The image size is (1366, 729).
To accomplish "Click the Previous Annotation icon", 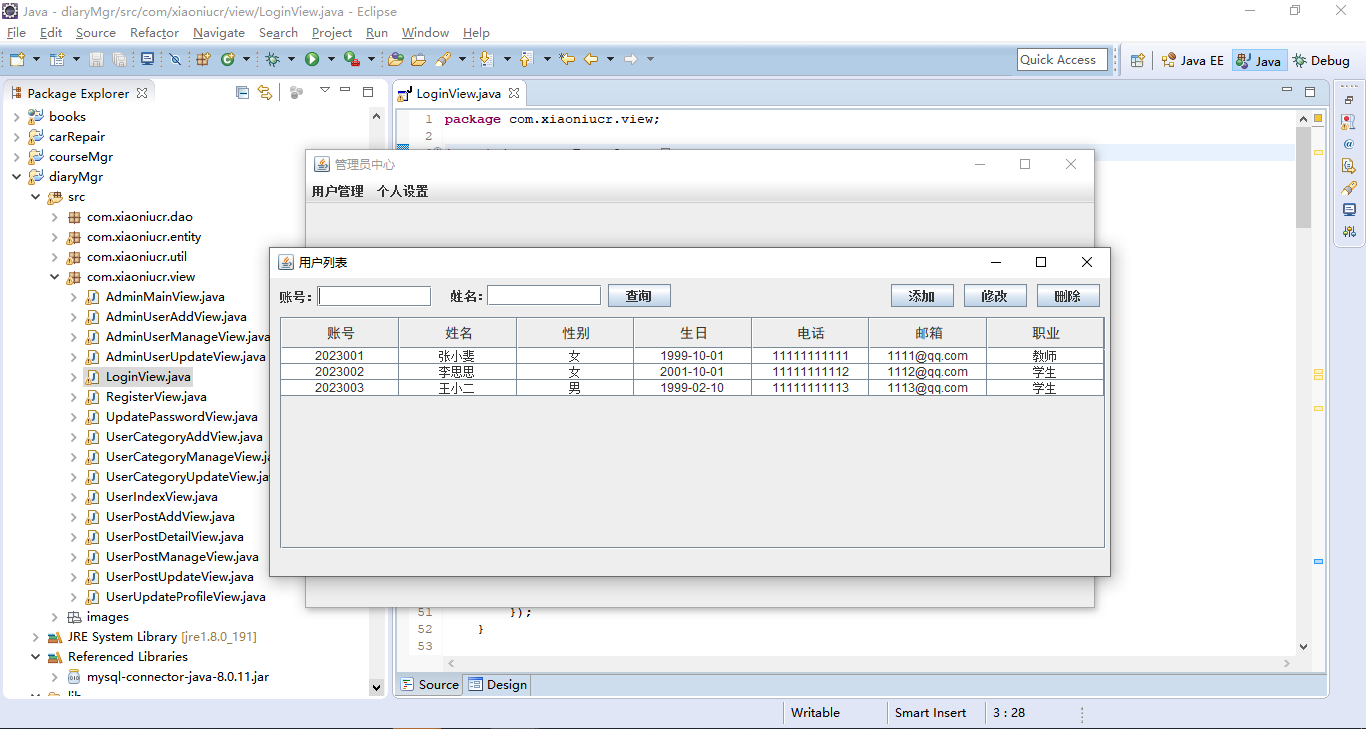I will coord(527,60).
